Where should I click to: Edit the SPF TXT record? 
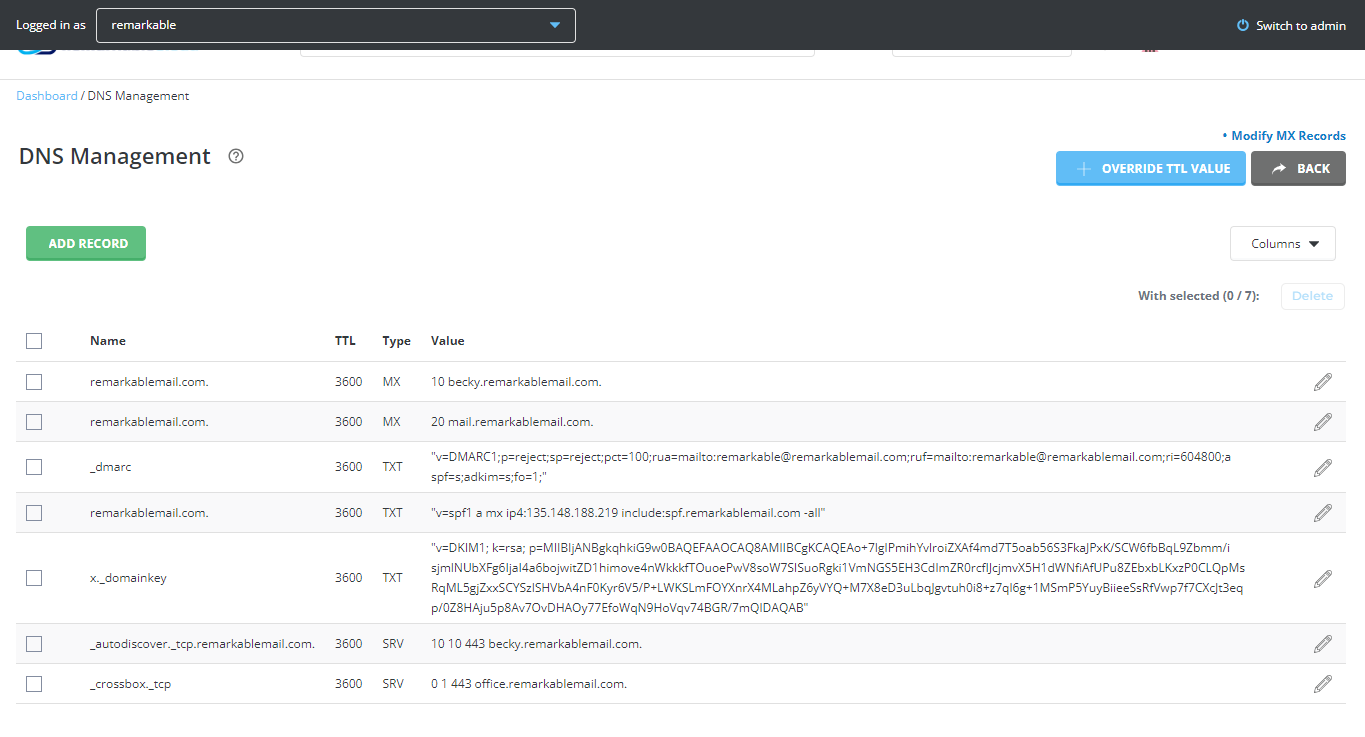pos(1322,513)
